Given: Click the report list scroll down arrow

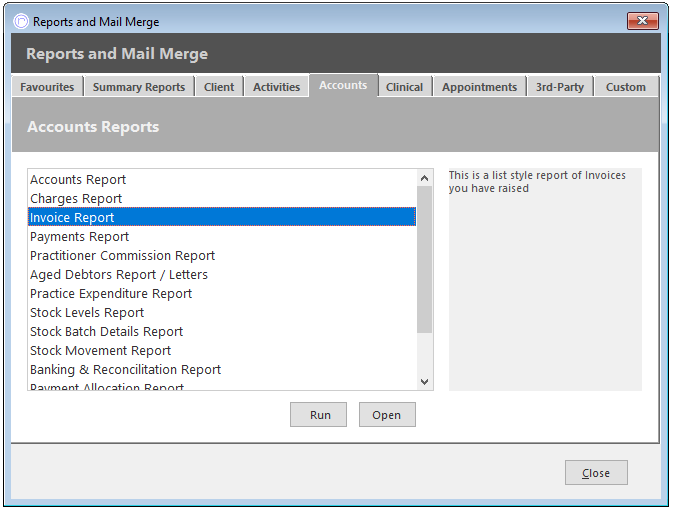Looking at the screenshot, I should 424,382.
